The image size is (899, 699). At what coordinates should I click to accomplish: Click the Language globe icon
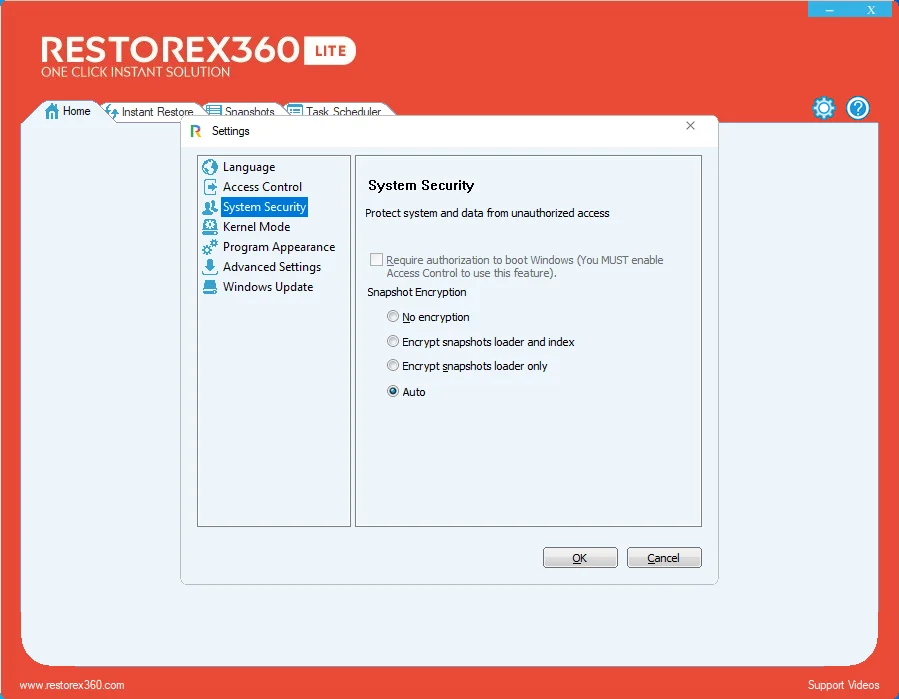coord(210,167)
